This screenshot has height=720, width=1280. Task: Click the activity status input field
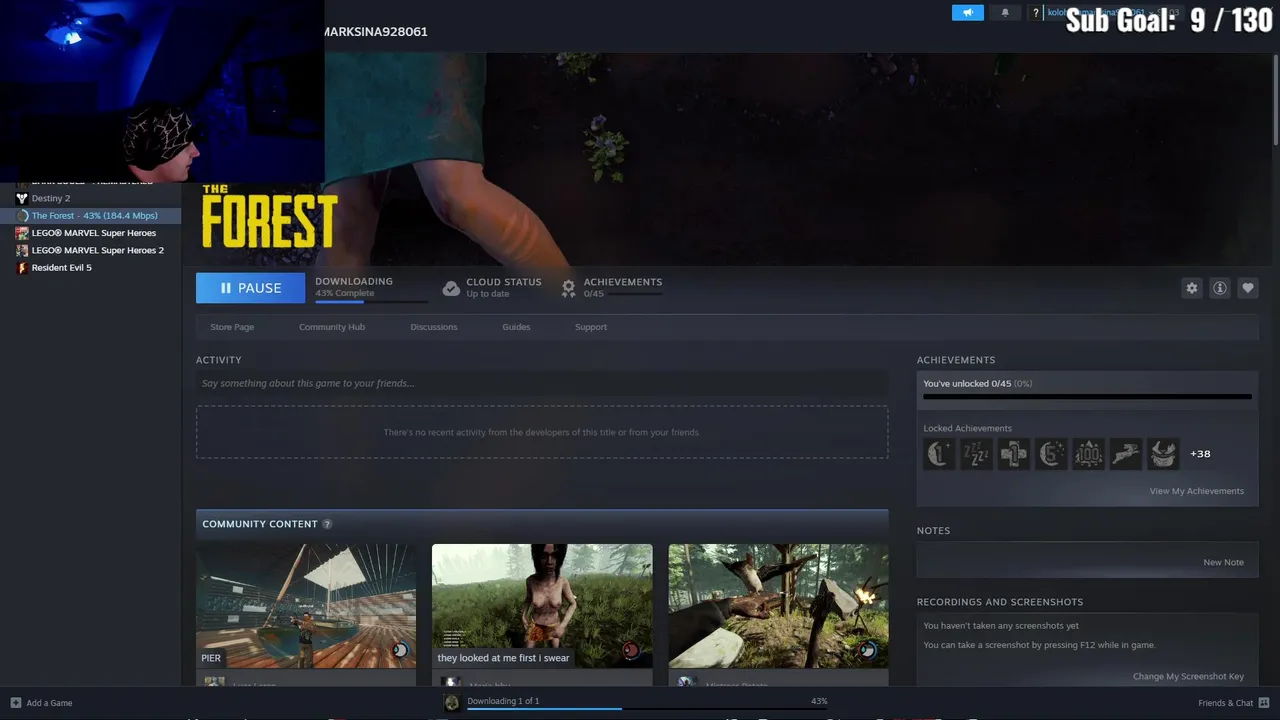542,383
